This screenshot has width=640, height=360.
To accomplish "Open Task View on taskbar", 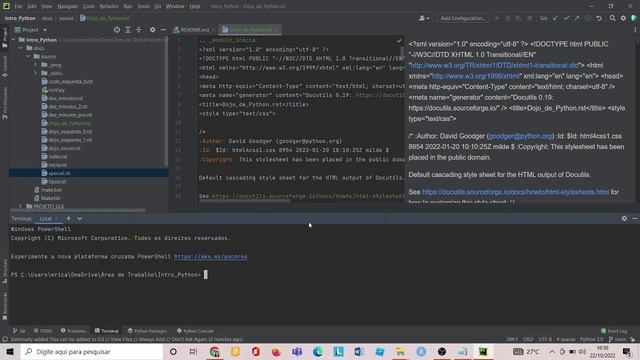I will click(193, 351).
